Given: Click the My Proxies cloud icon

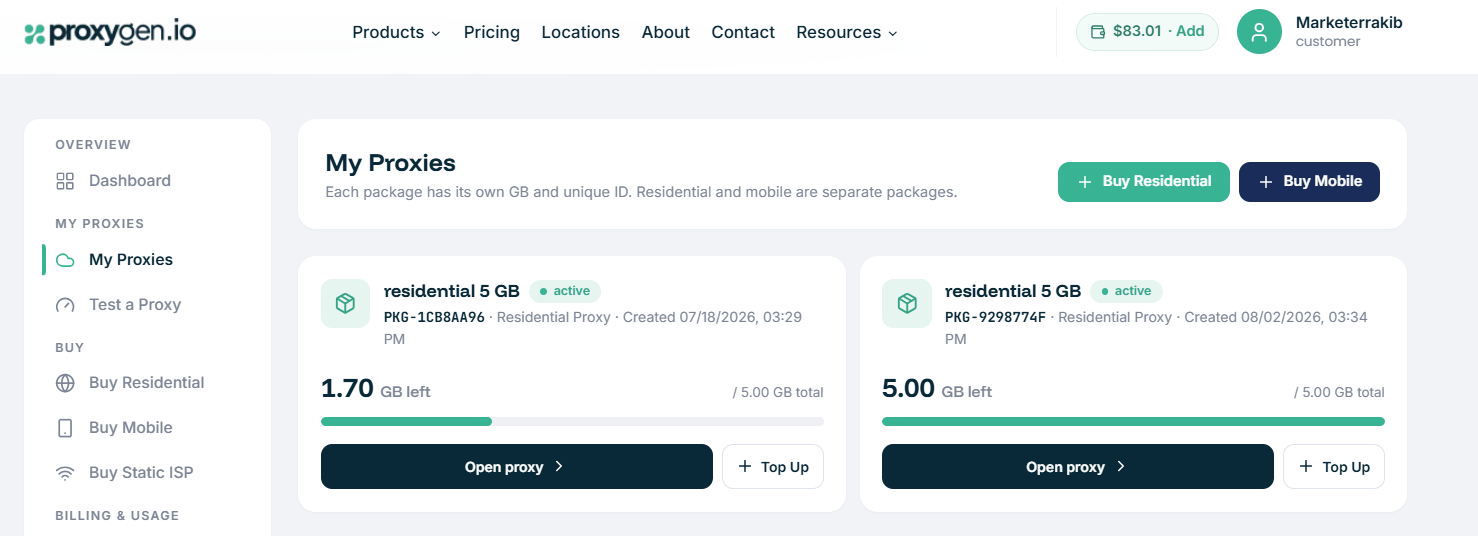Looking at the screenshot, I should click(x=65, y=260).
